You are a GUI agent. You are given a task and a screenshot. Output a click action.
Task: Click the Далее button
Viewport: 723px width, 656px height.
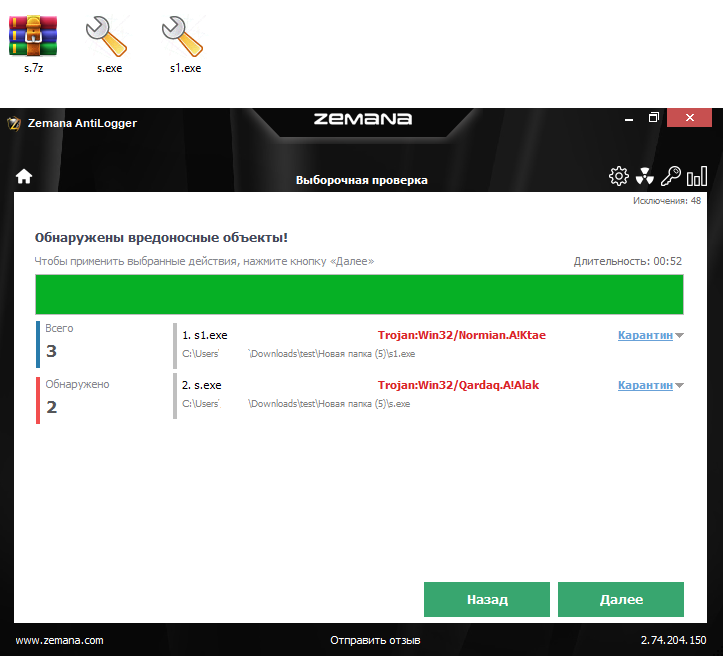[621, 599]
